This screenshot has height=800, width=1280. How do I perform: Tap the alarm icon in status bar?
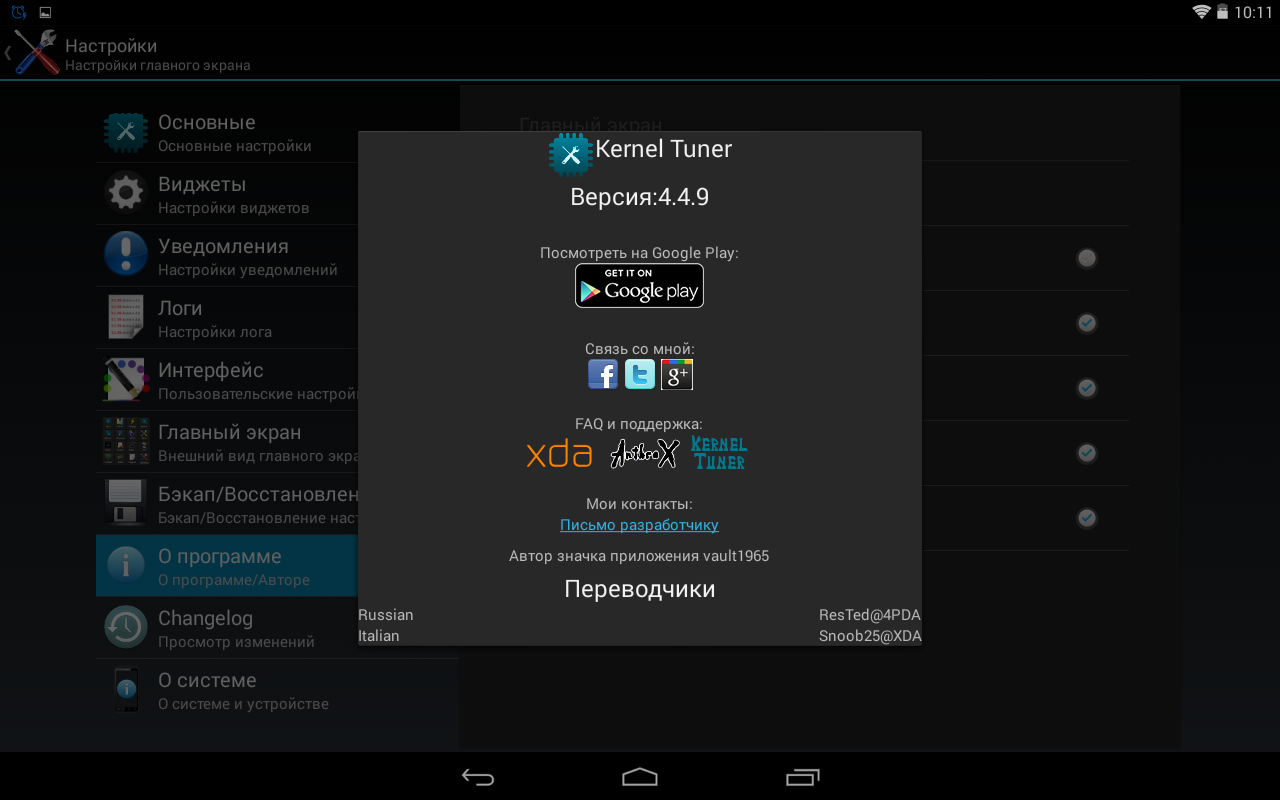click(19, 12)
